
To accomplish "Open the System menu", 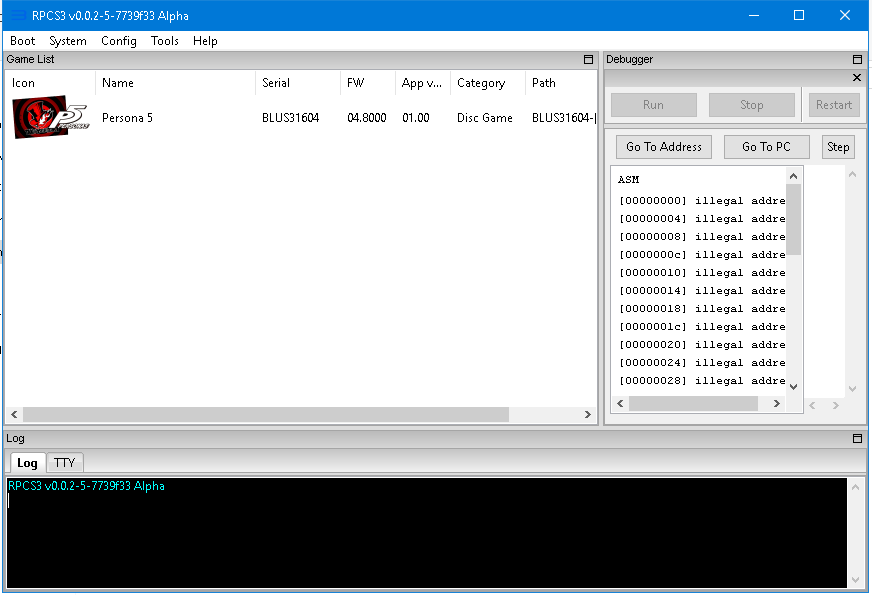I will click(68, 41).
